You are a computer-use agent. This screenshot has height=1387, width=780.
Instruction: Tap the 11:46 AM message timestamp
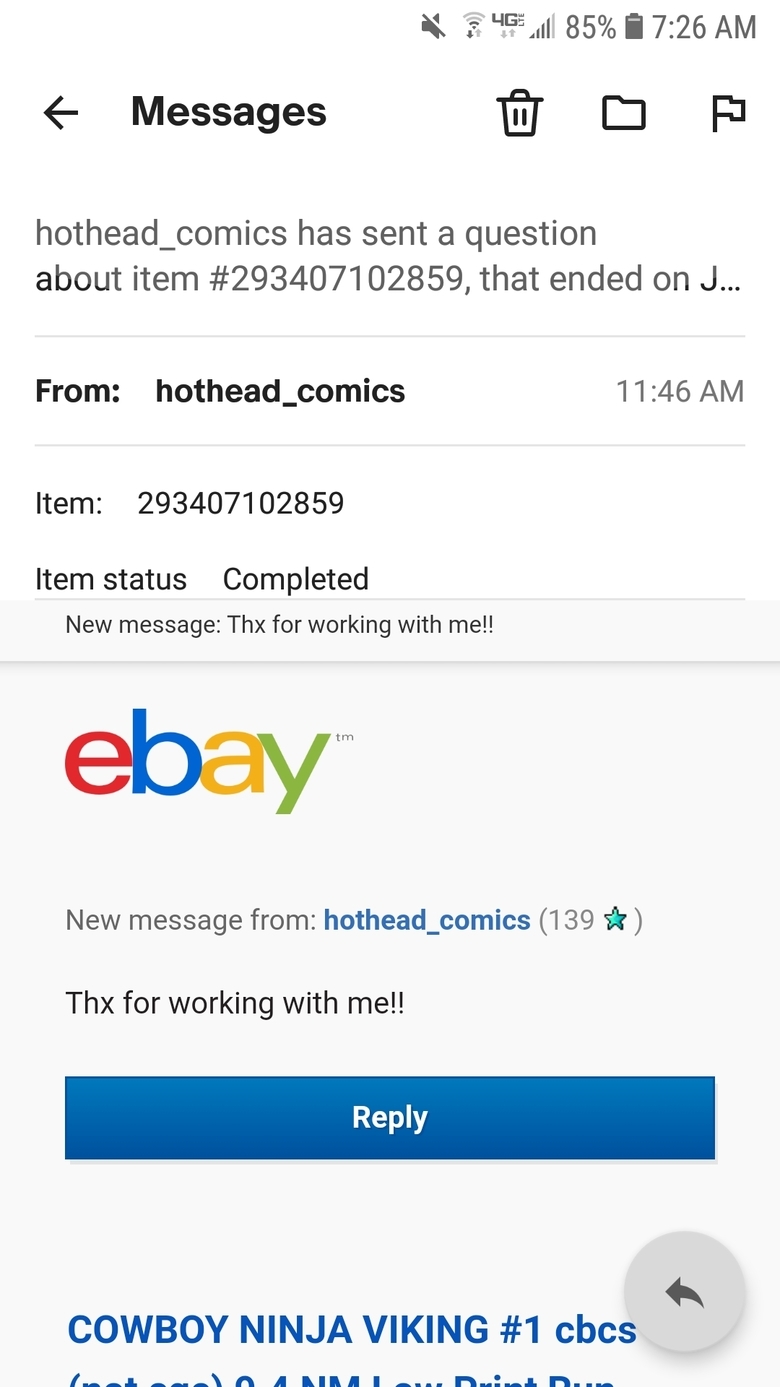pyautogui.click(x=680, y=391)
